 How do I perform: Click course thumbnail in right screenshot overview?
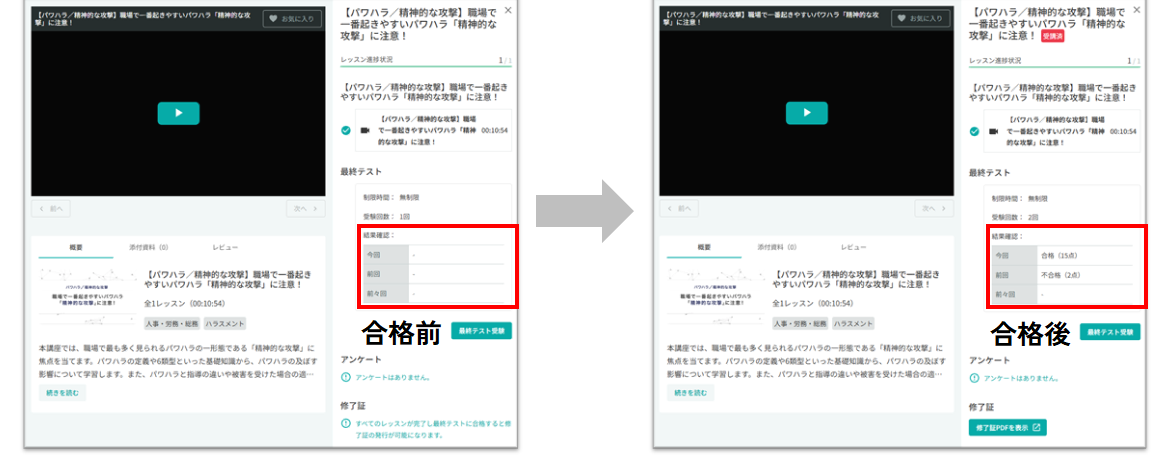pos(717,297)
